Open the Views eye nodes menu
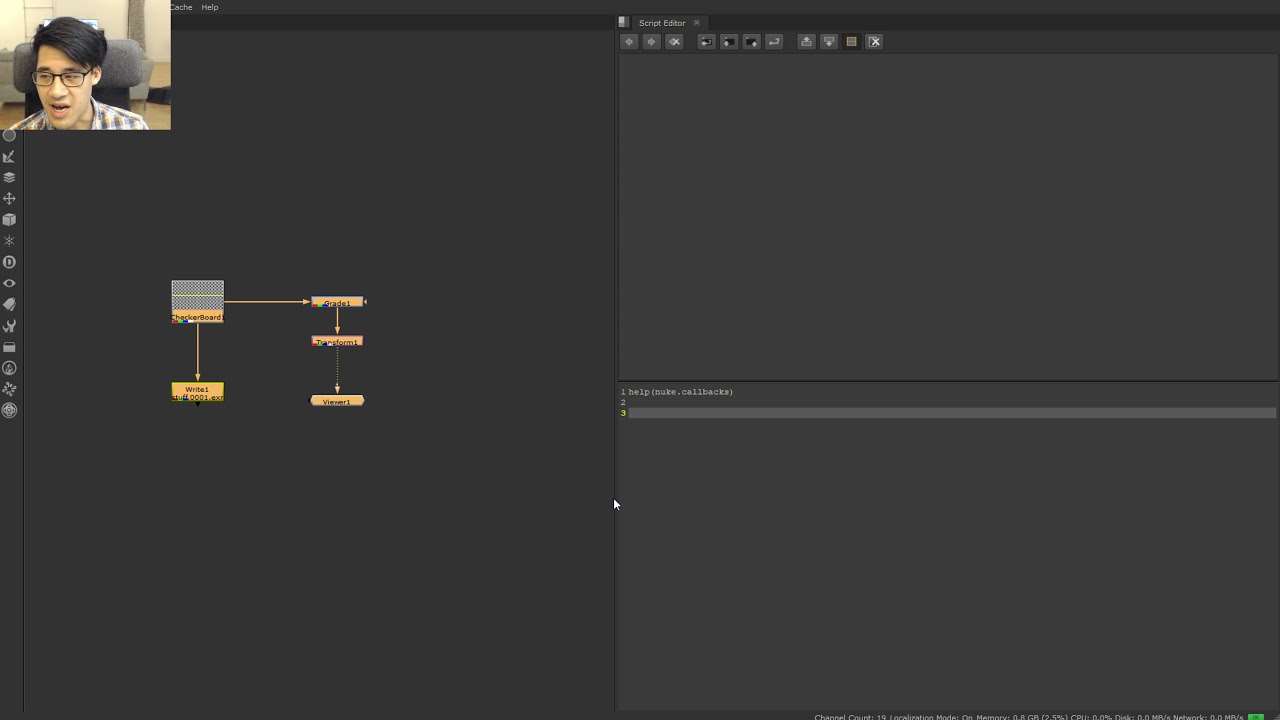Screen dimensions: 1280x720 tap(9, 283)
